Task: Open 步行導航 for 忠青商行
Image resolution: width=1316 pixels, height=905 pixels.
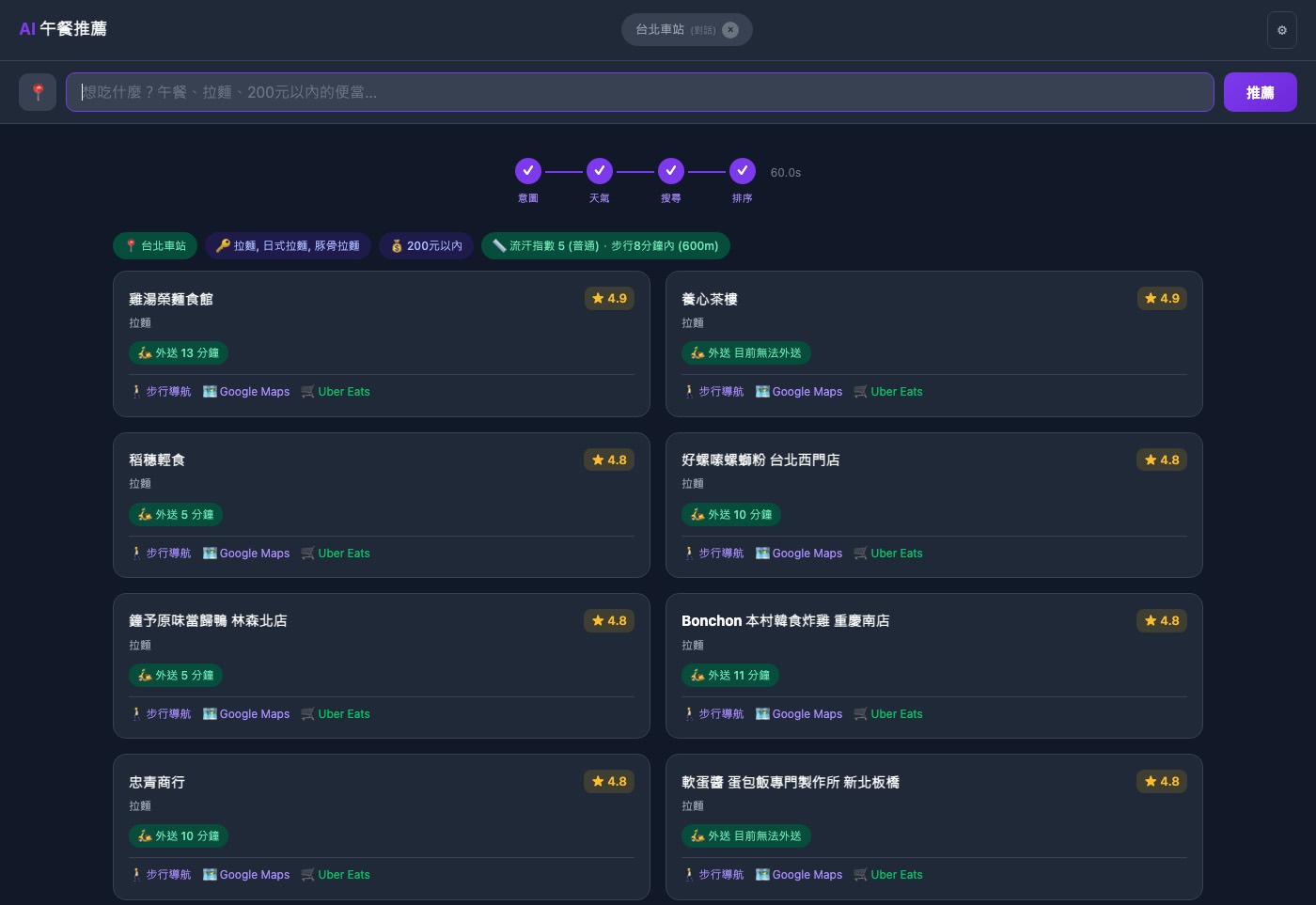Action: (161, 875)
